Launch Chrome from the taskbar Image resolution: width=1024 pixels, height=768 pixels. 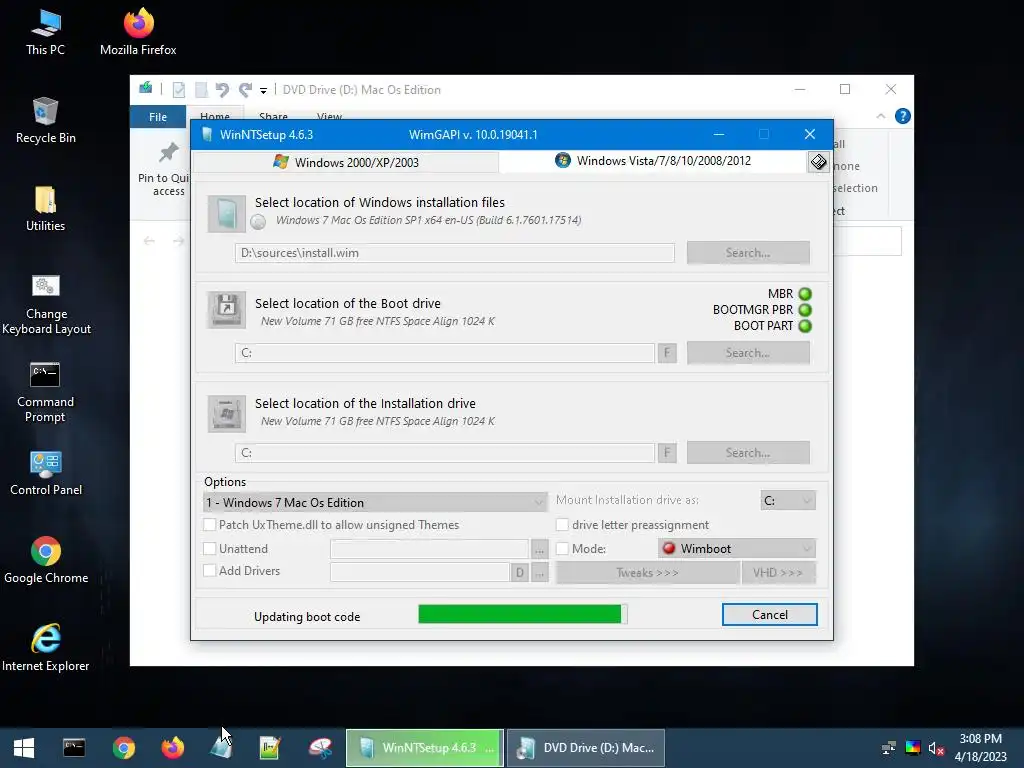(x=123, y=748)
